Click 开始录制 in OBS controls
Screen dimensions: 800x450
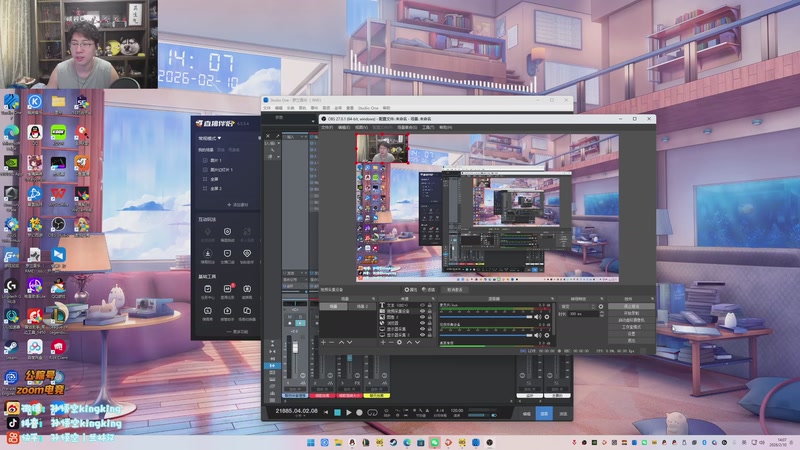pyautogui.click(x=631, y=313)
